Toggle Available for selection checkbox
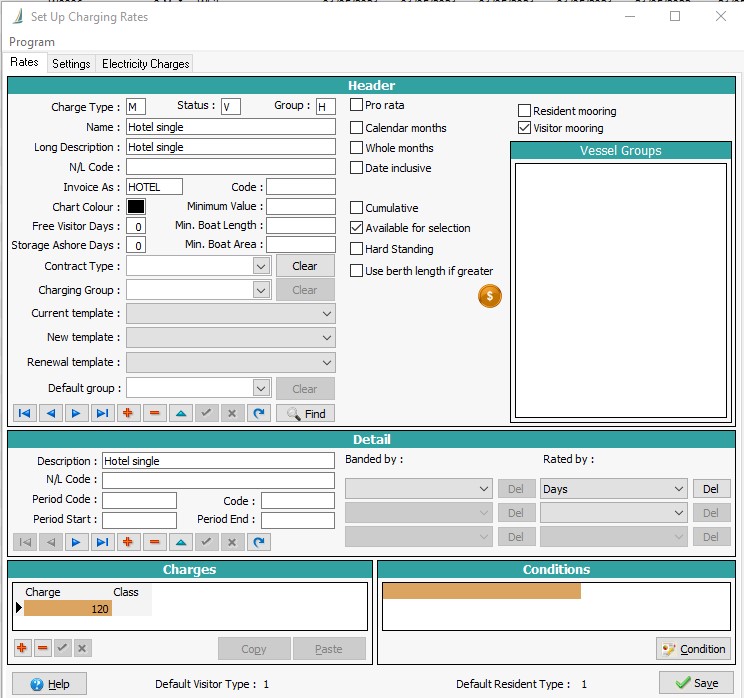The image size is (744, 698). 357,228
